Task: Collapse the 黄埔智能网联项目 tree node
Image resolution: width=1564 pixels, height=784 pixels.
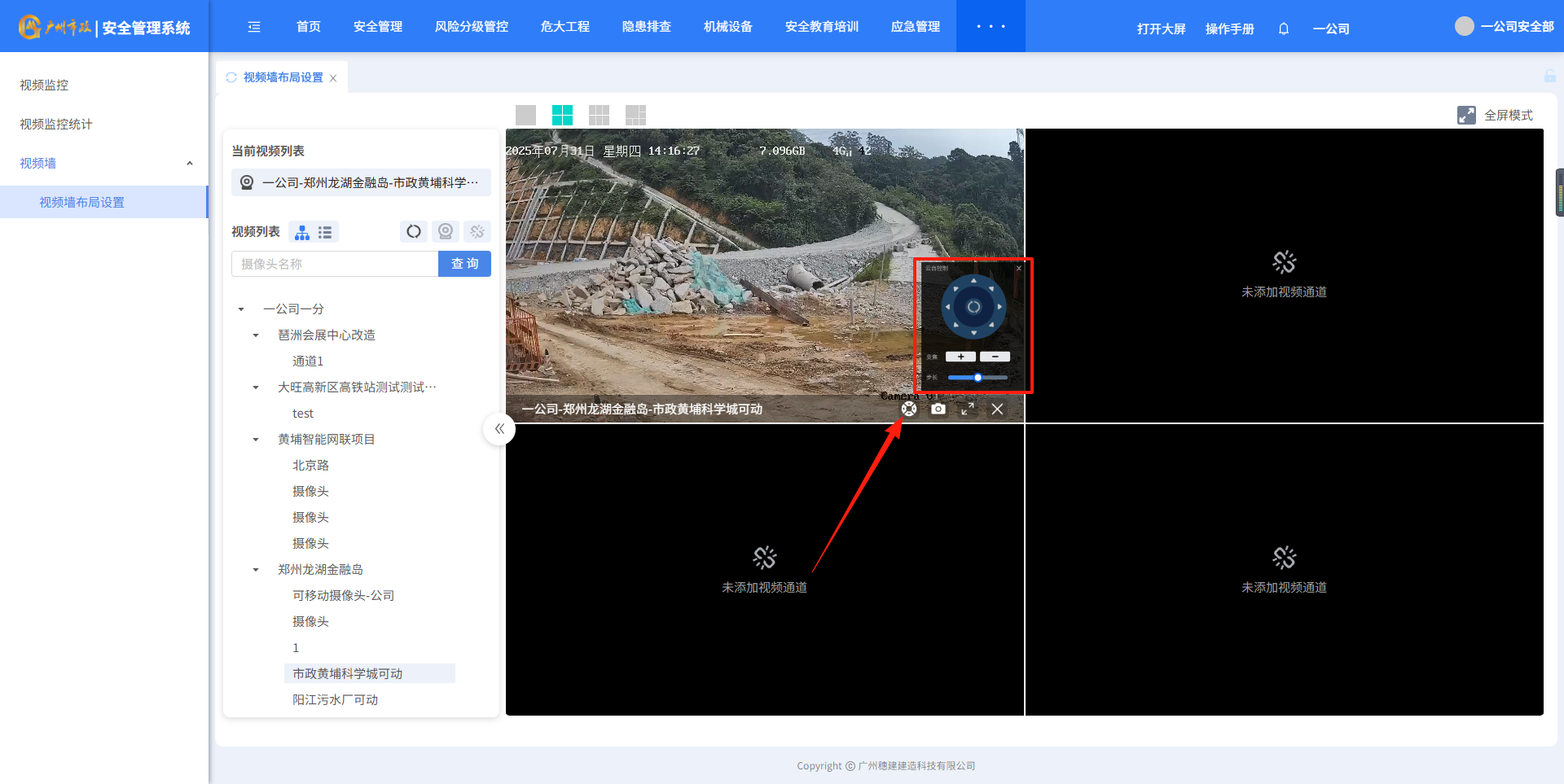Action: click(256, 440)
